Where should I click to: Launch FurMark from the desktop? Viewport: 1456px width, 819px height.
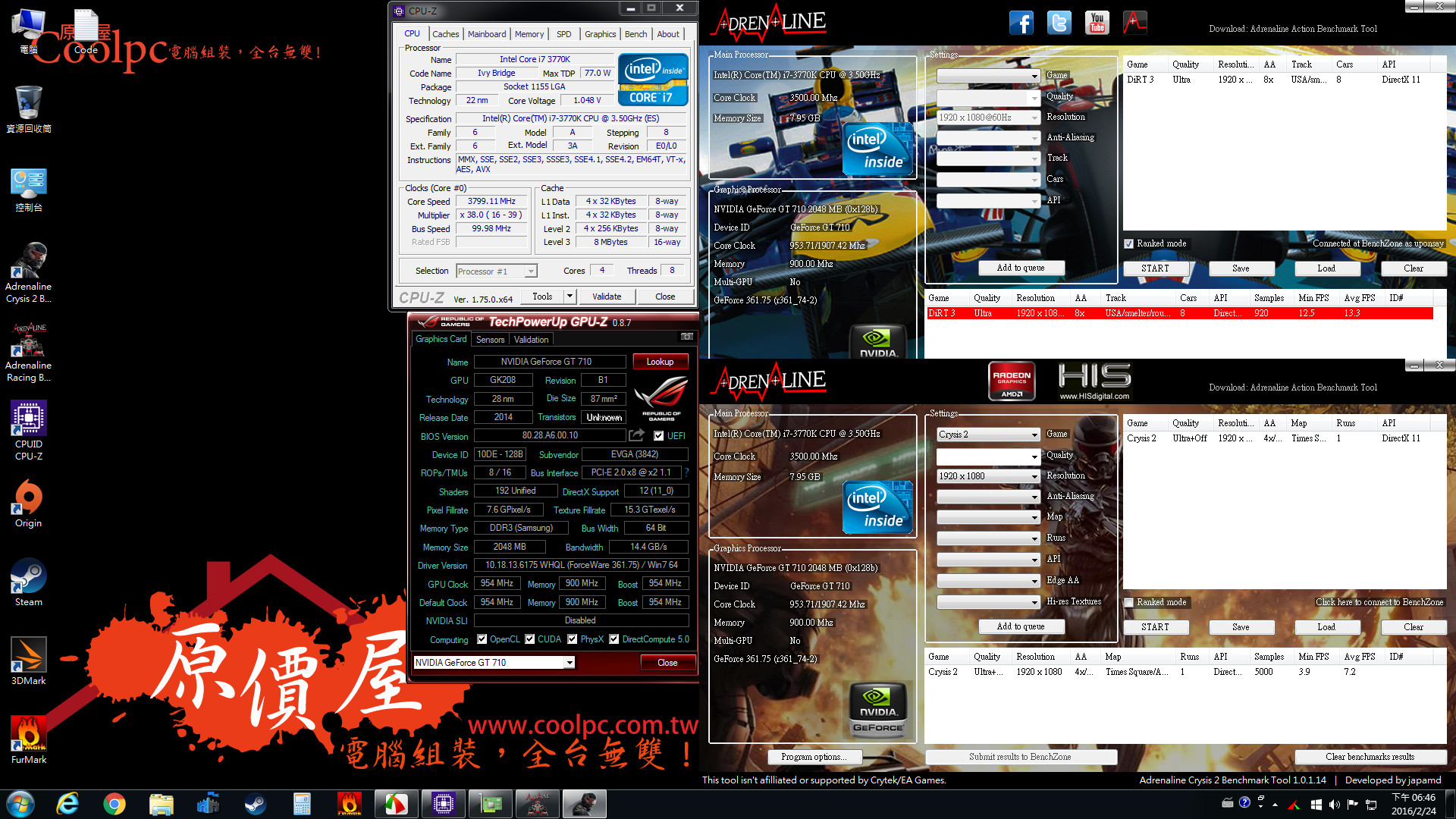point(29,740)
